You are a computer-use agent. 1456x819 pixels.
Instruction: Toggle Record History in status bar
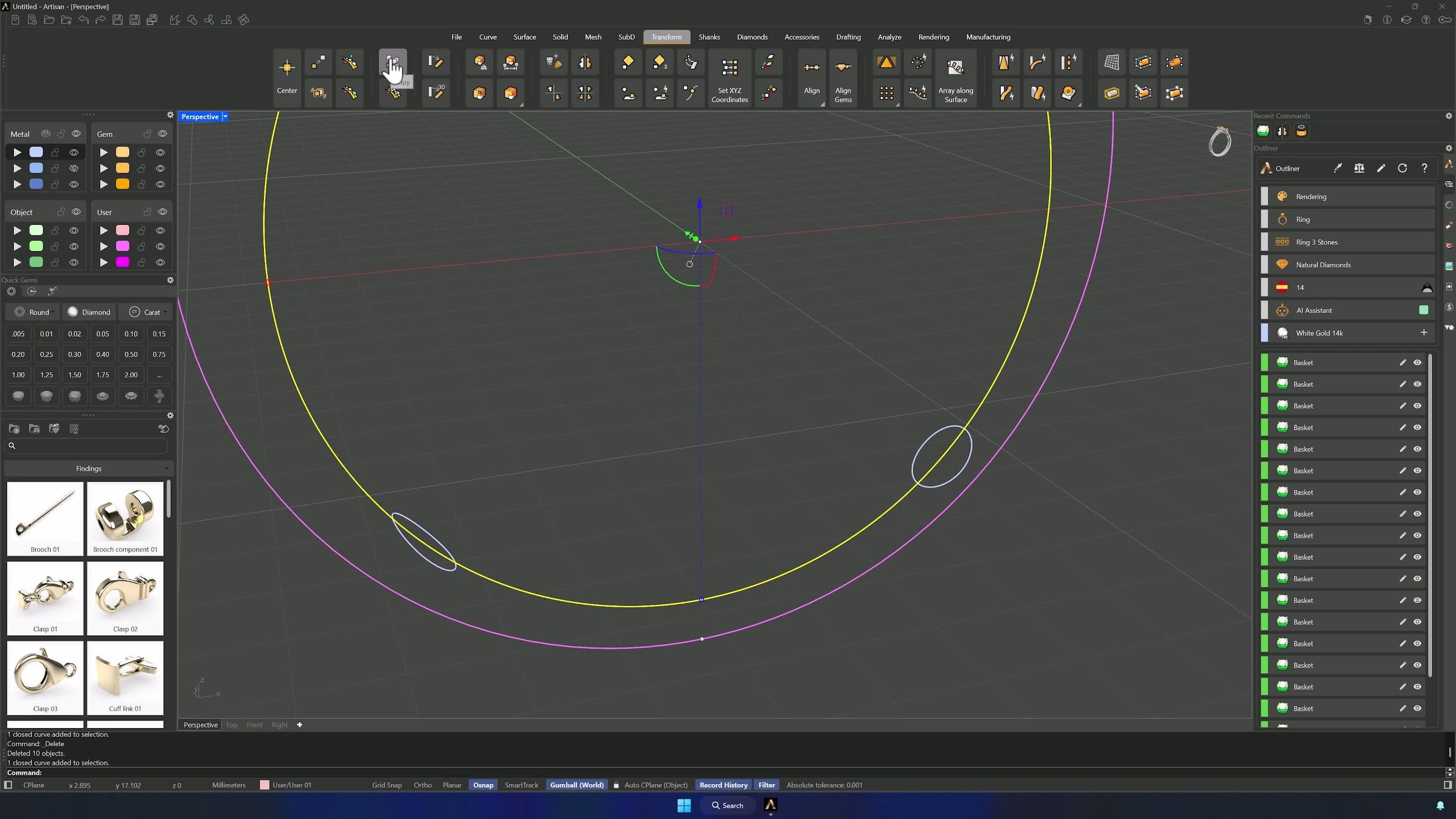723,785
